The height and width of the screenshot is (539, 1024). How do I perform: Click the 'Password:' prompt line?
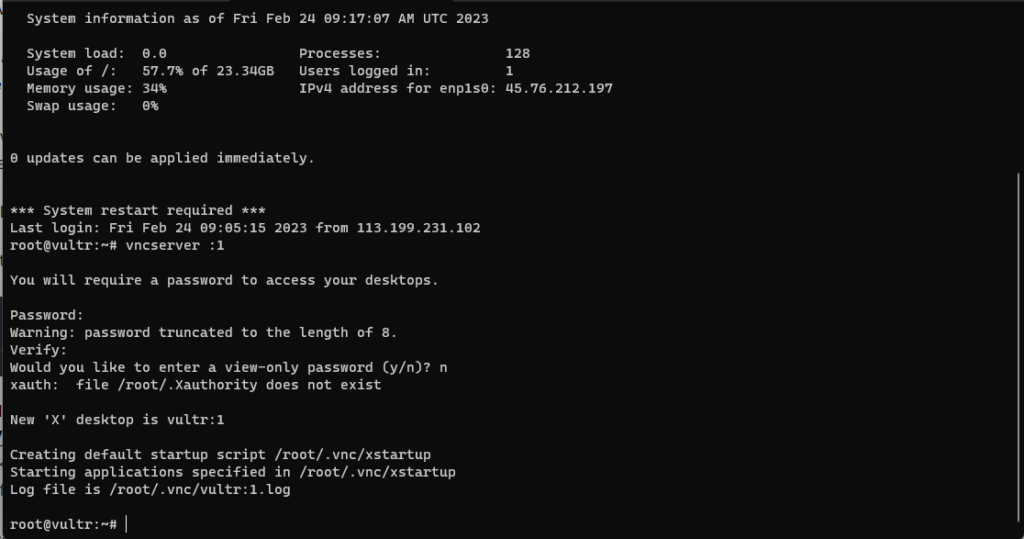click(47, 315)
